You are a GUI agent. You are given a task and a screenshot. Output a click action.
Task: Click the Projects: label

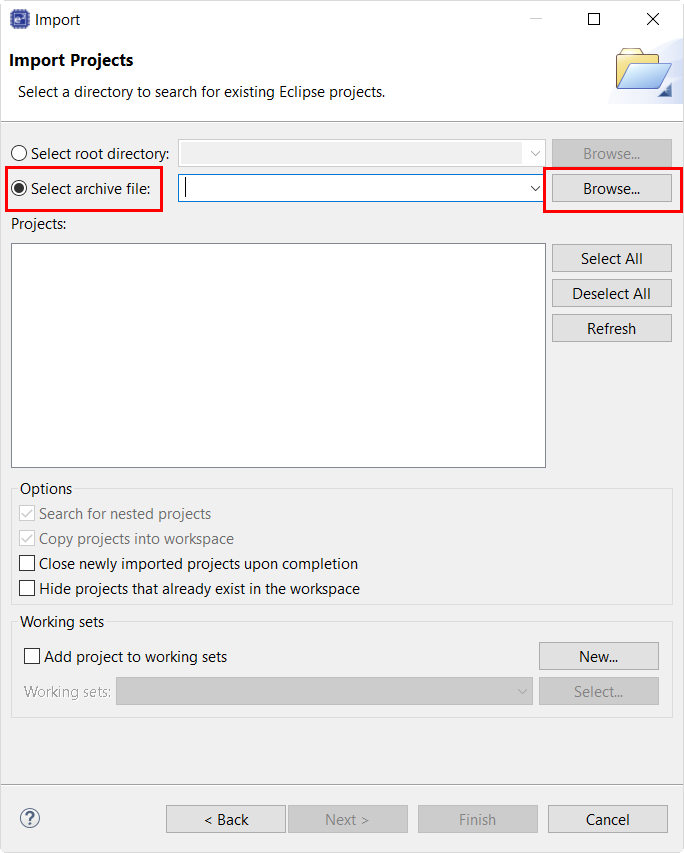[x=39, y=224]
